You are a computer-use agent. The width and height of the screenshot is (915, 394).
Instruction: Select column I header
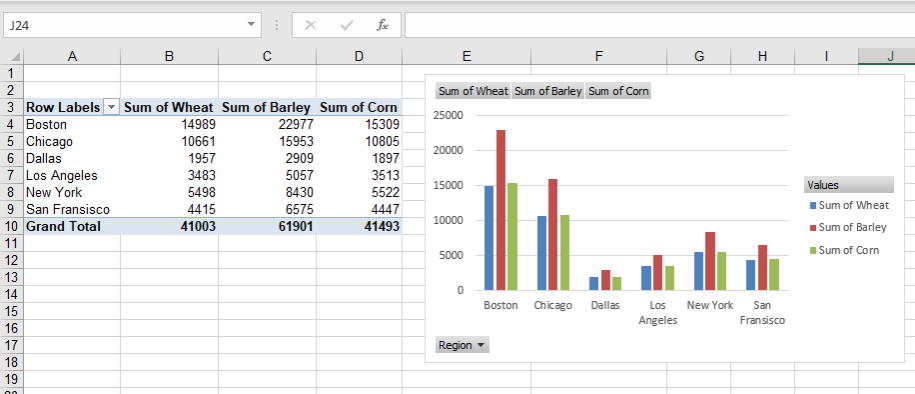826,56
